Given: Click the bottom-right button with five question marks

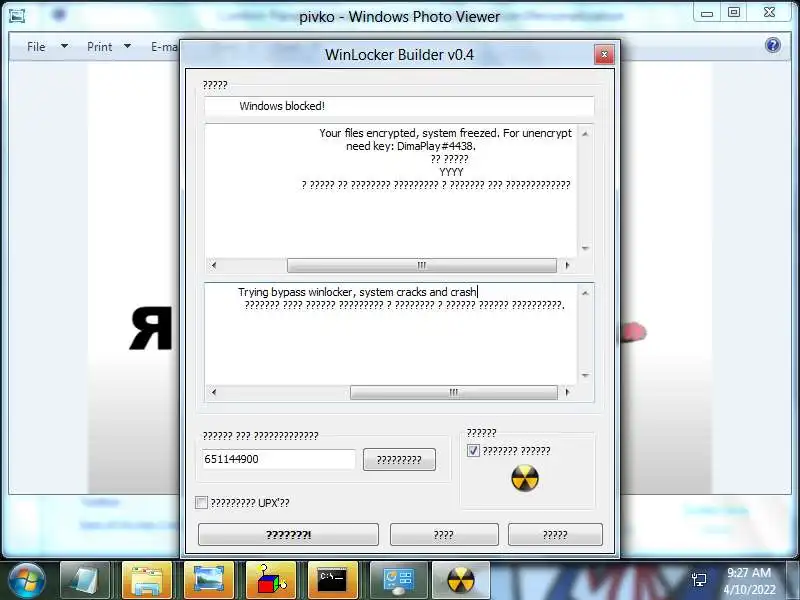Looking at the screenshot, I should pos(555,534).
